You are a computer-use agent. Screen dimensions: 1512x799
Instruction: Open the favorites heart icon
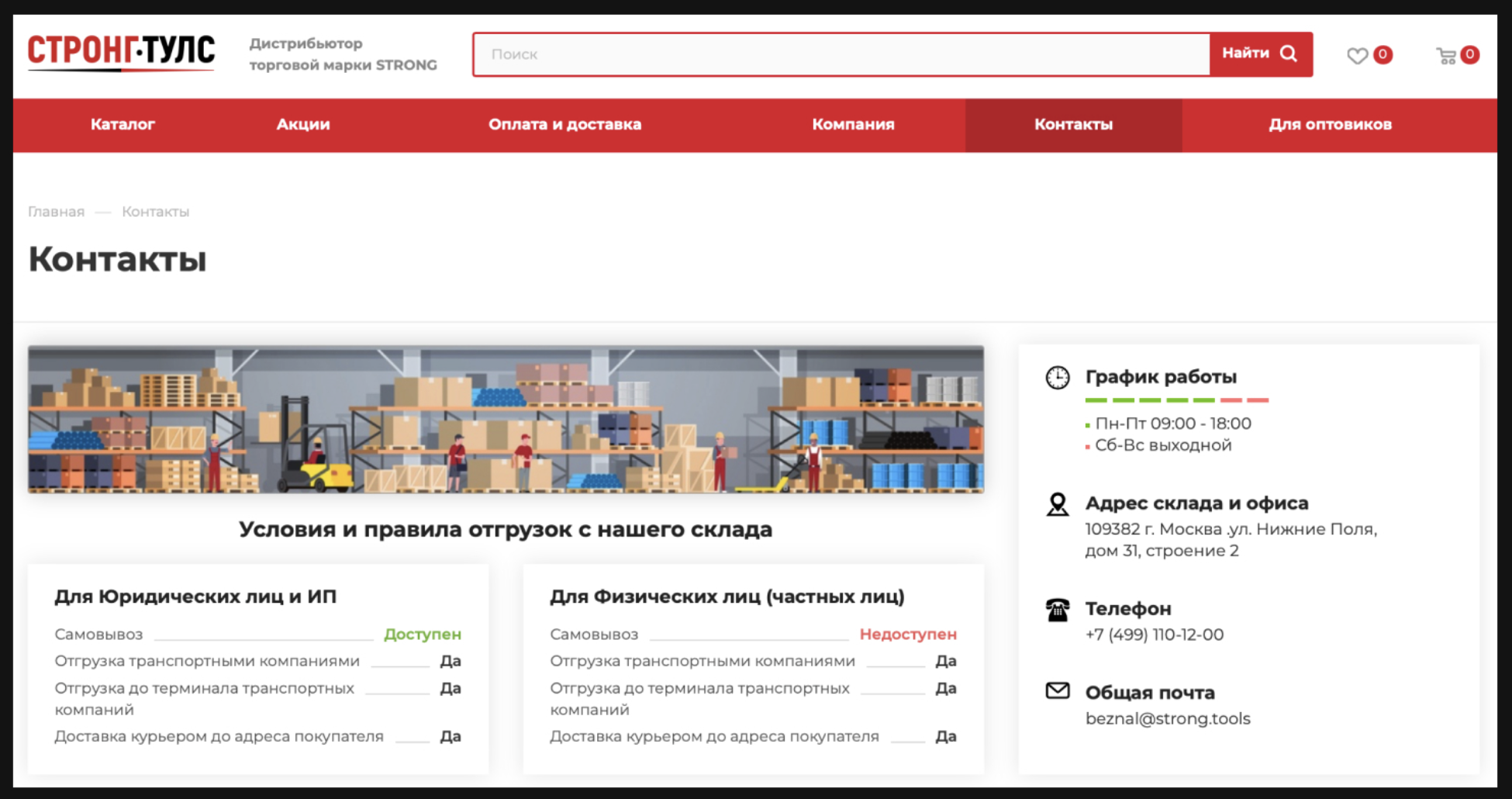coord(1357,55)
